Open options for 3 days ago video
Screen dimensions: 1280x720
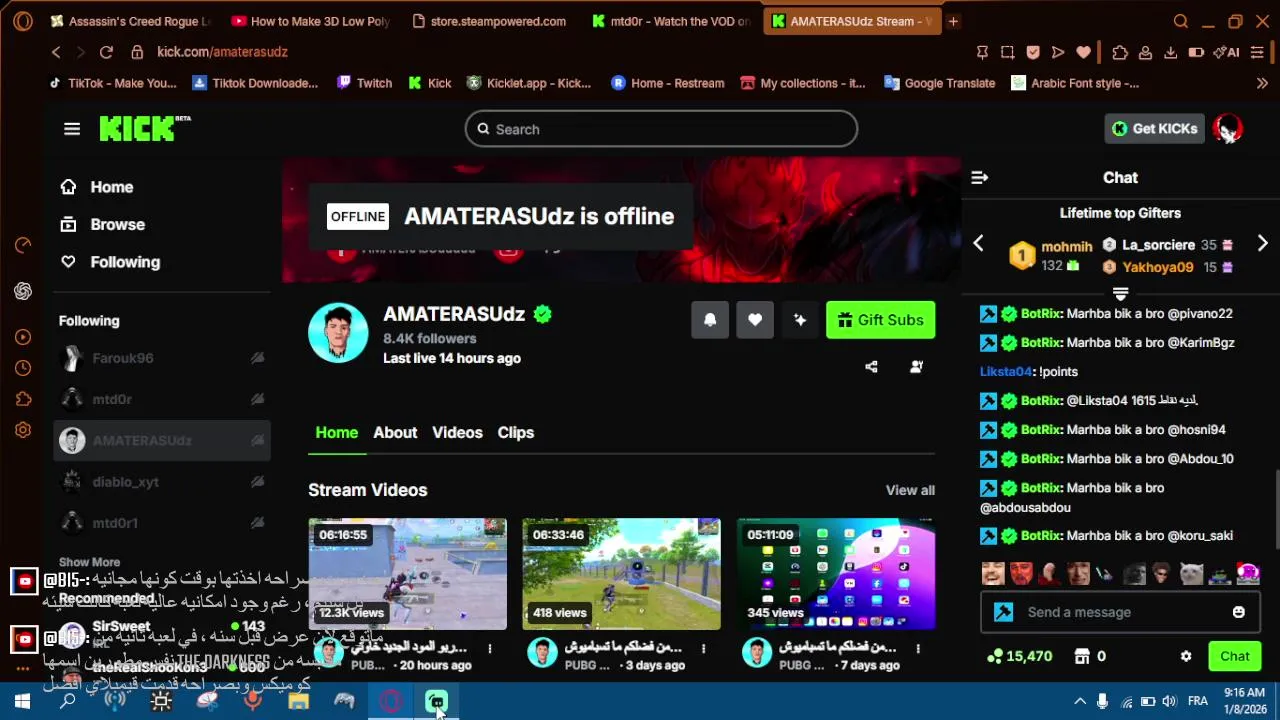pyautogui.click(x=703, y=649)
